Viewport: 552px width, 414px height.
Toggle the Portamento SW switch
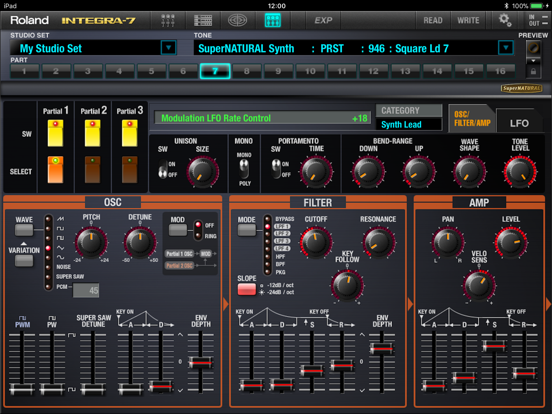[x=276, y=169]
